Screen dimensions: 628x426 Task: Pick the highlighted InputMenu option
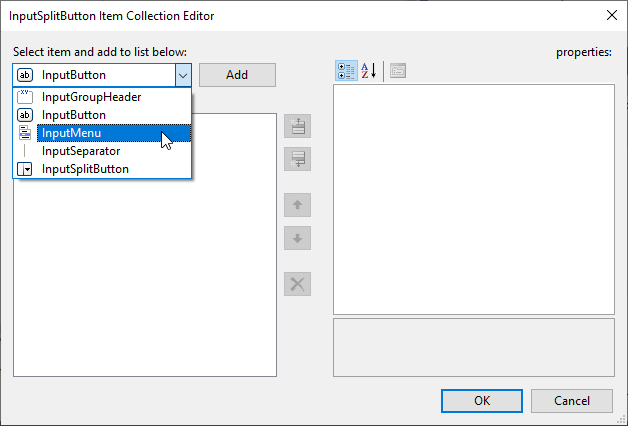tap(71, 133)
